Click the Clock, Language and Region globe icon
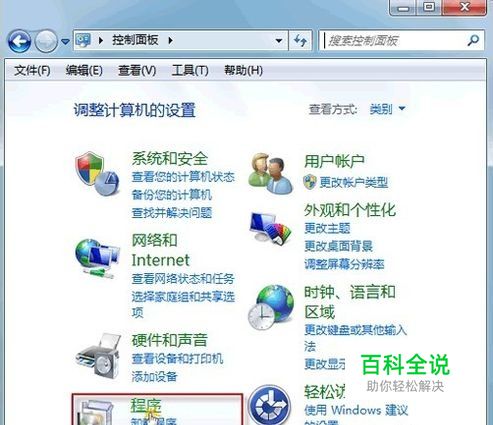 click(271, 307)
